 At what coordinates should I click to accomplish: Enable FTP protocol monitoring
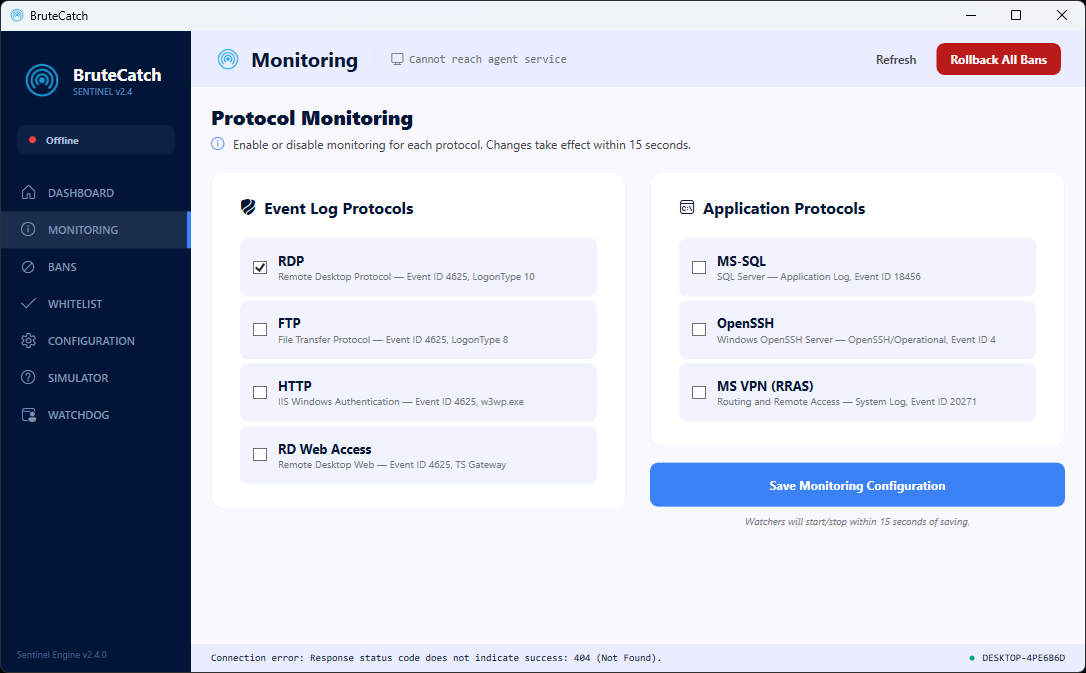(x=260, y=329)
